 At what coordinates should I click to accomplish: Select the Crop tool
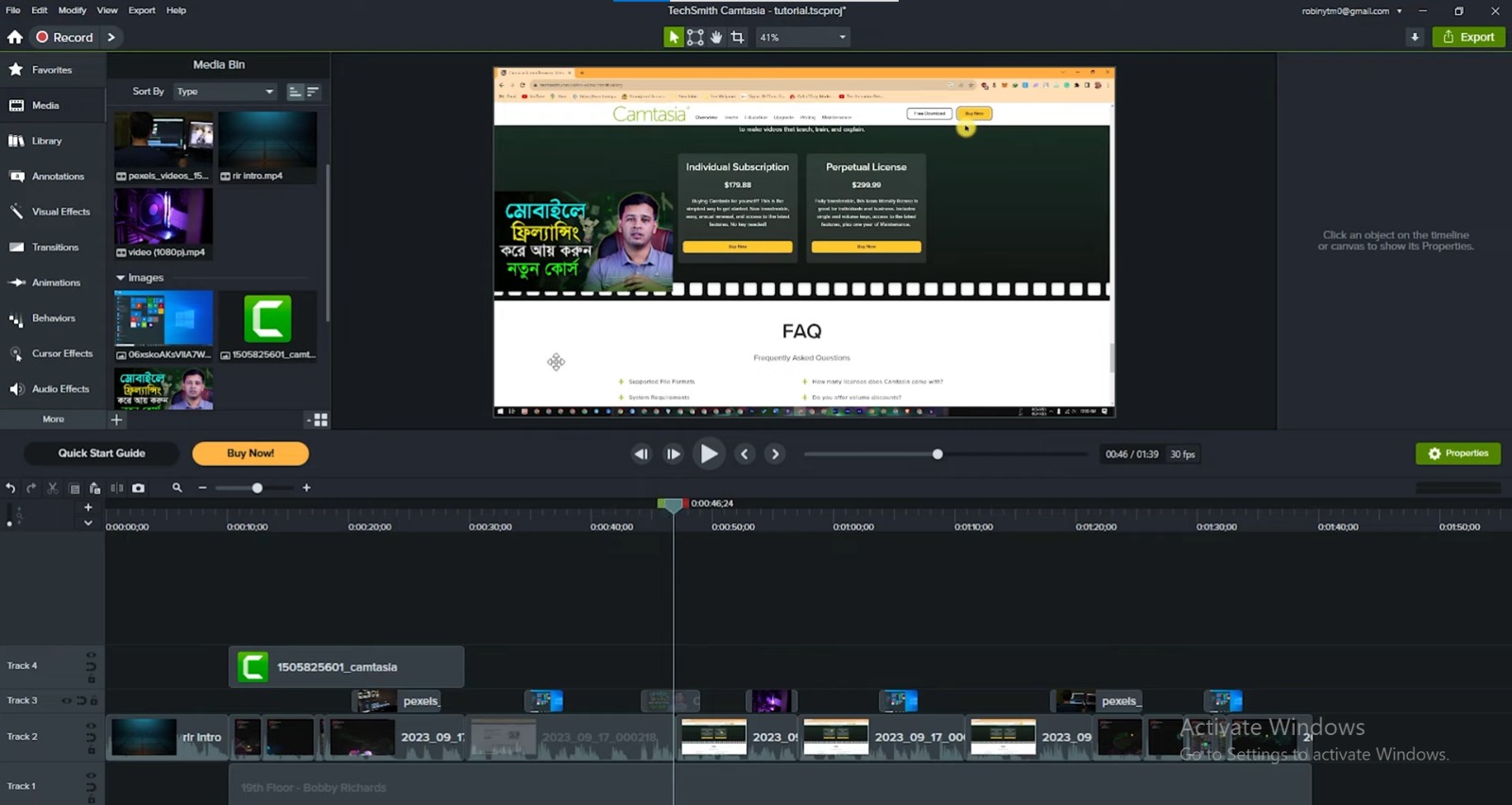pos(737,37)
